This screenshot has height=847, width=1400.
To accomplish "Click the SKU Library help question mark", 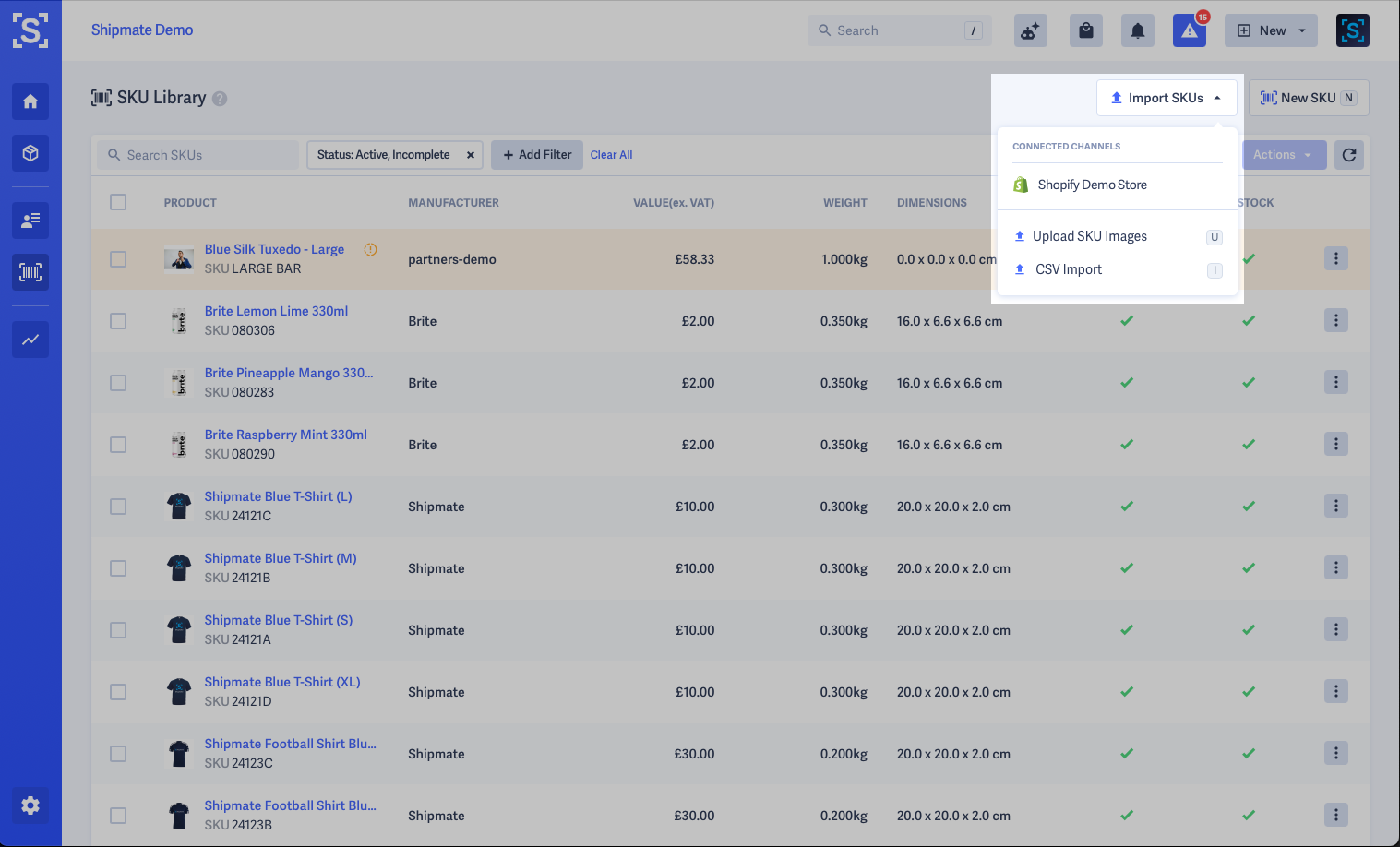I will [x=220, y=99].
